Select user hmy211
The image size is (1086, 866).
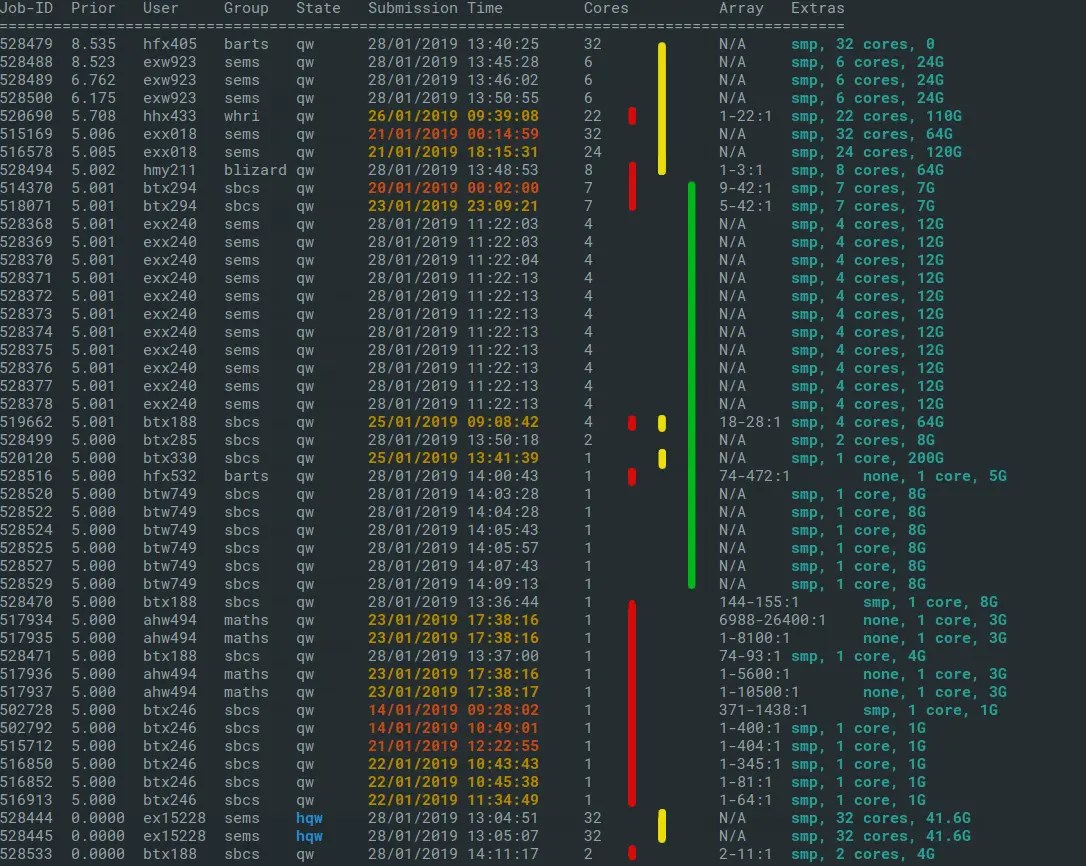(x=170, y=170)
